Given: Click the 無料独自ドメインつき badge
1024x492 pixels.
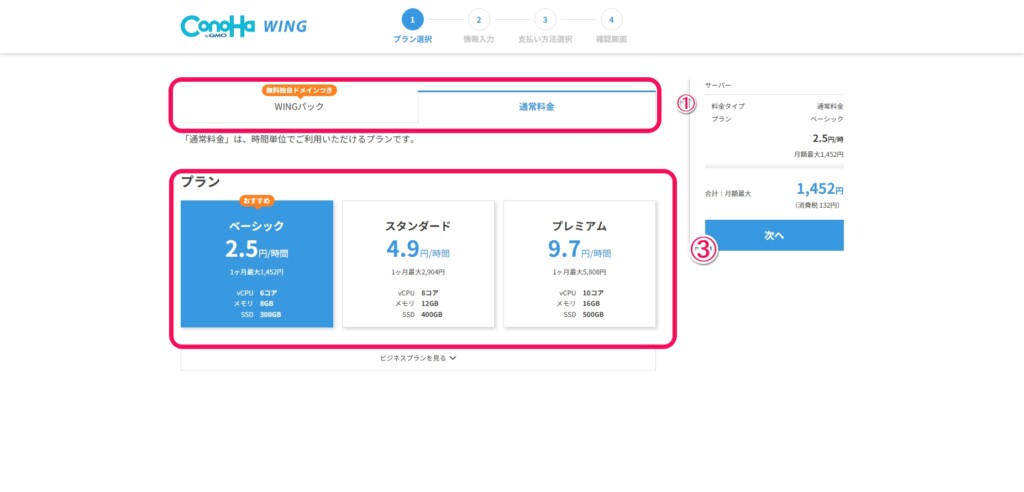Looking at the screenshot, I should click(x=300, y=90).
